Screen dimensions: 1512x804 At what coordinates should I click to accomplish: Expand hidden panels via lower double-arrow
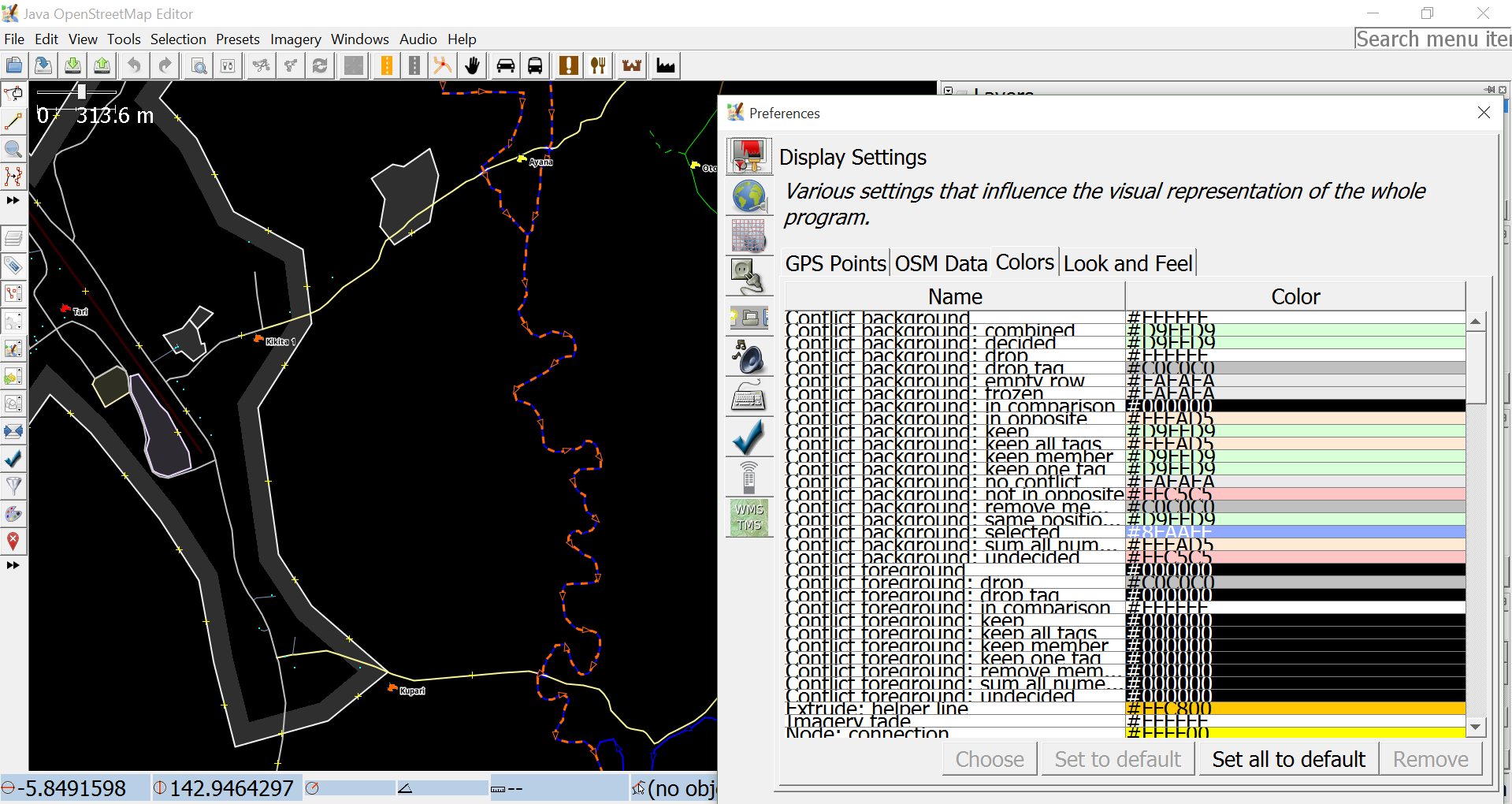point(13,565)
